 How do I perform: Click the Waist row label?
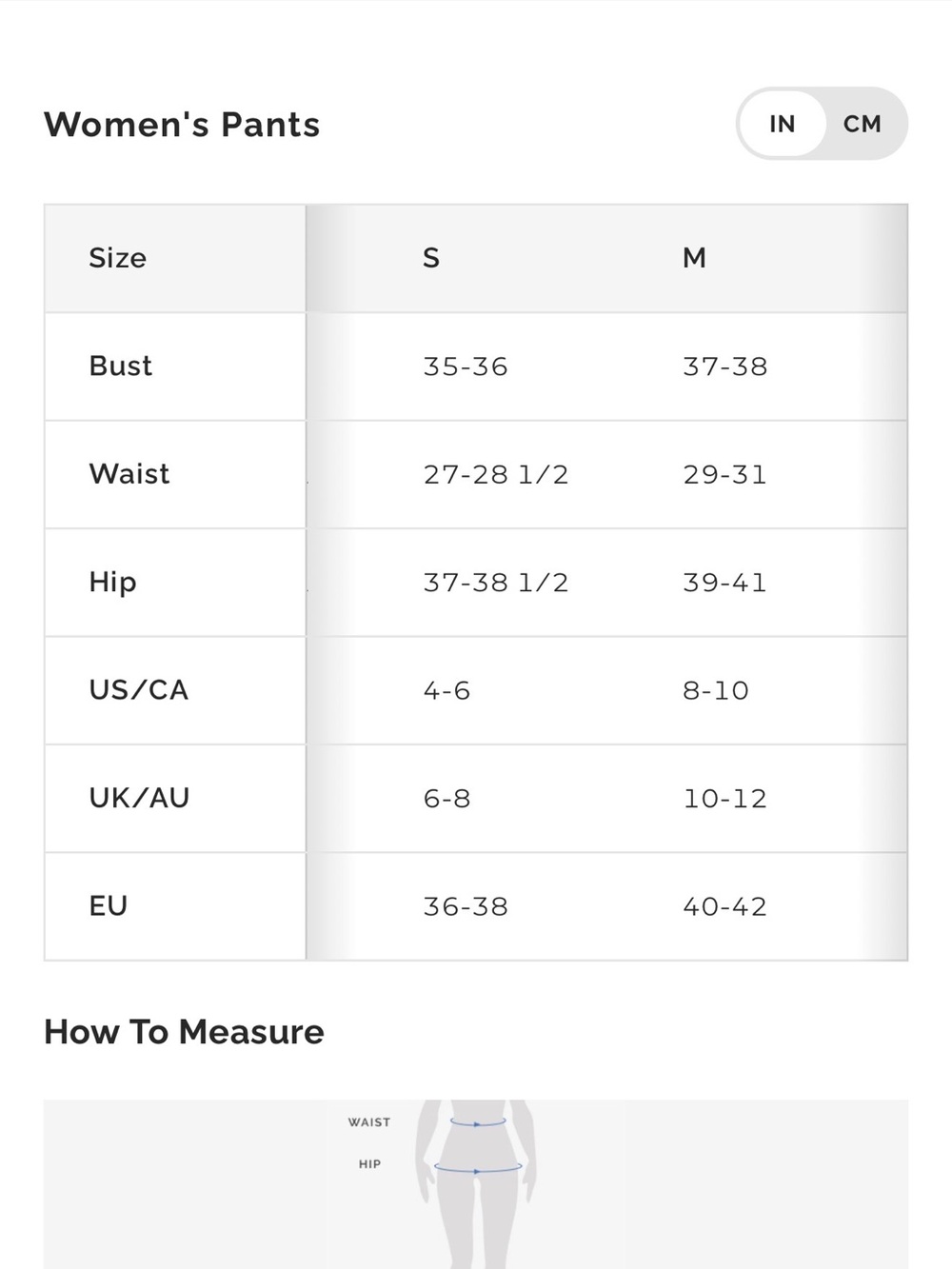click(x=129, y=474)
